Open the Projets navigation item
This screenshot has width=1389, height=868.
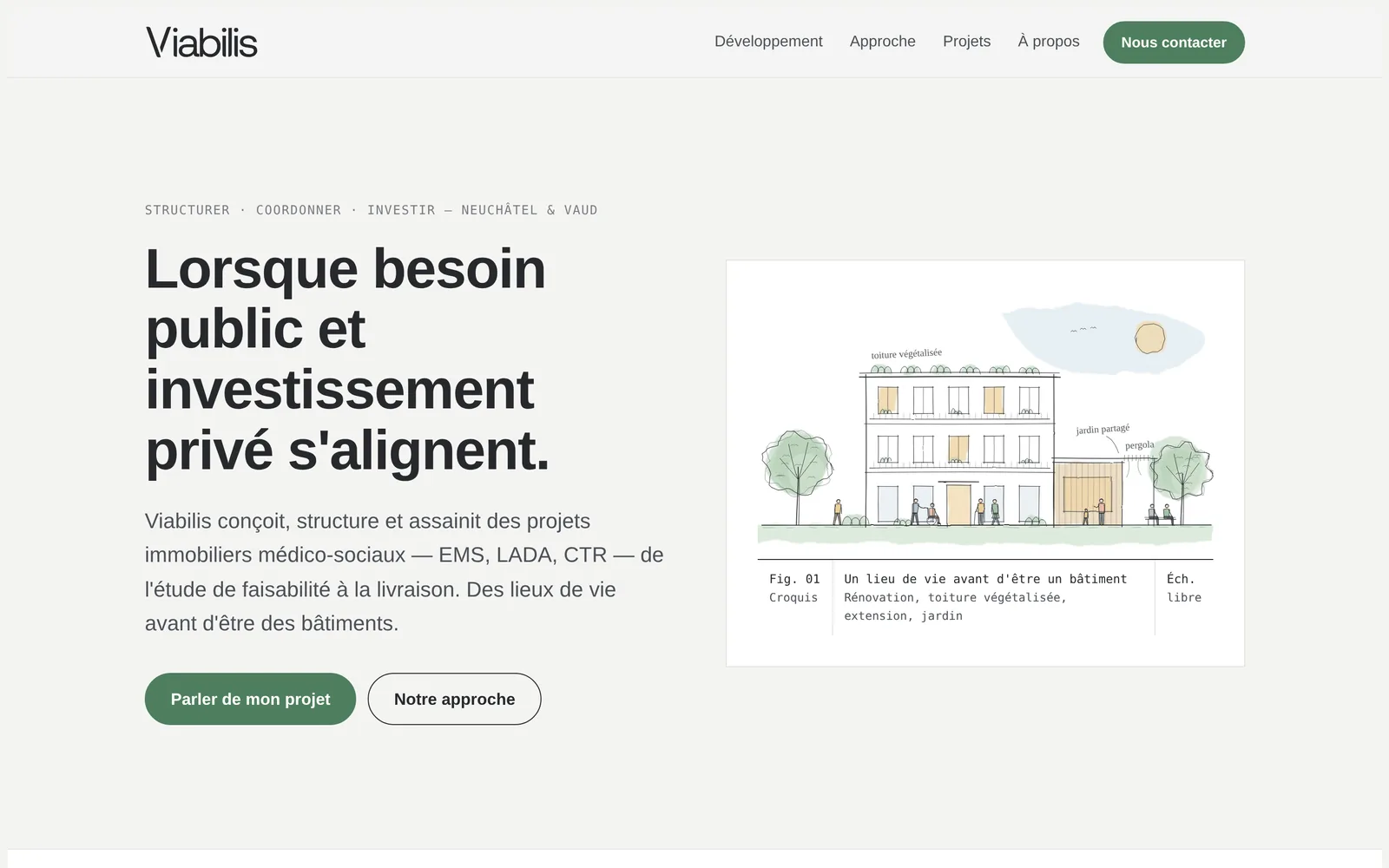(966, 42)
